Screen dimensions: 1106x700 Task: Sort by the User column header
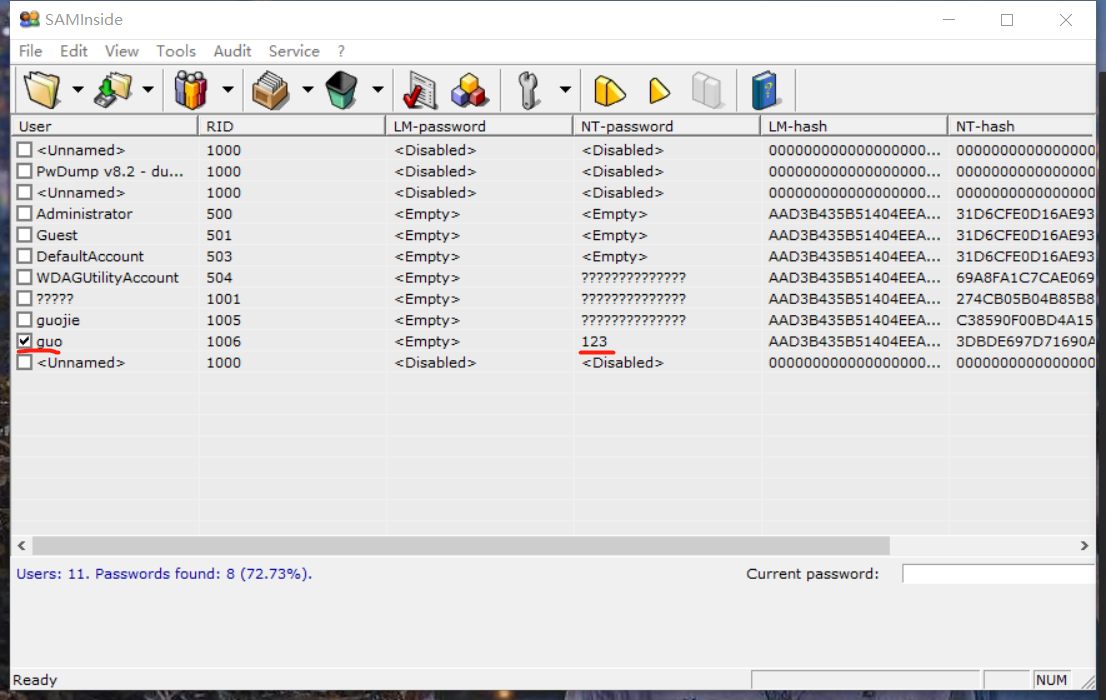coord(104,126)
